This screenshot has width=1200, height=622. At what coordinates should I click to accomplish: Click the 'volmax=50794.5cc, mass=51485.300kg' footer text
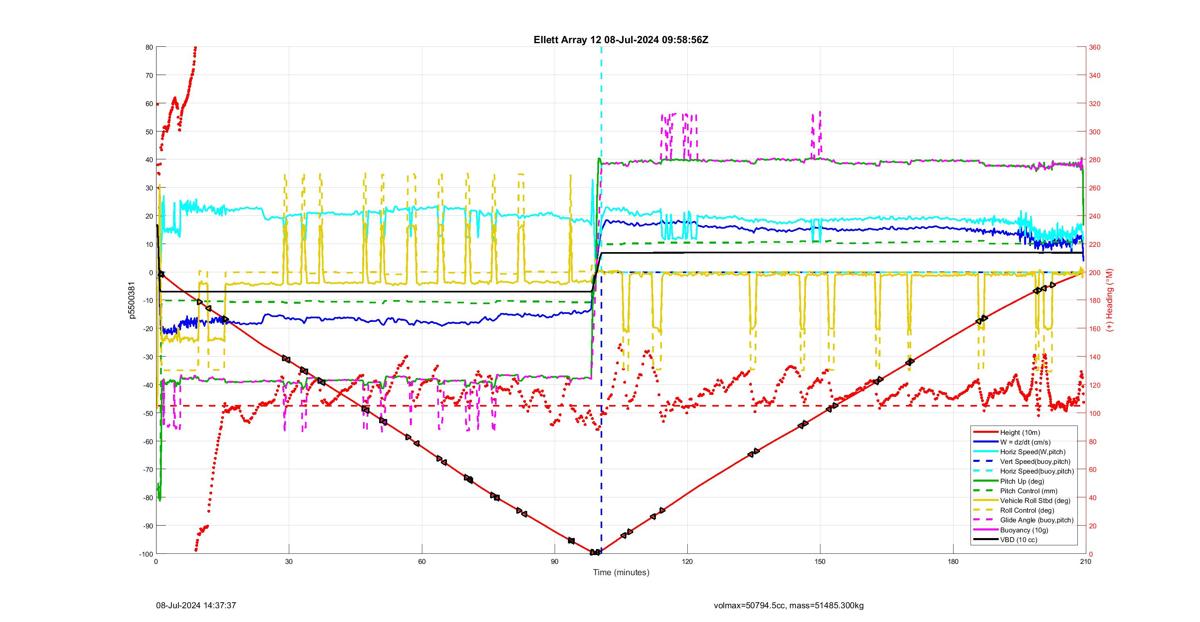pos(789,605)
